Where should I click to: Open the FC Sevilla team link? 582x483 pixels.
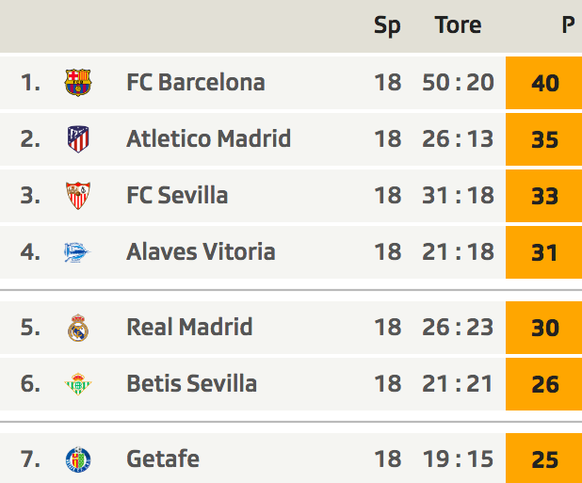point(177,195)
